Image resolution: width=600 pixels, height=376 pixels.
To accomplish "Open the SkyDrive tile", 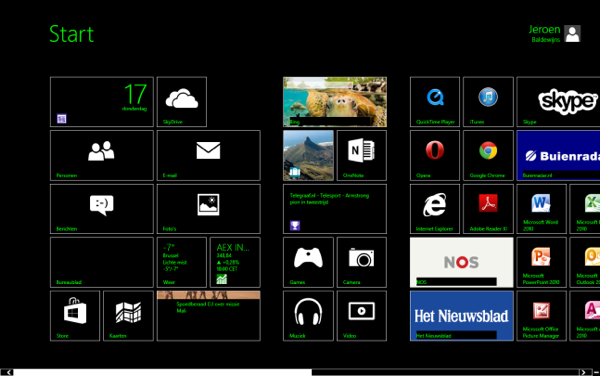I will [x=182, y=102].
